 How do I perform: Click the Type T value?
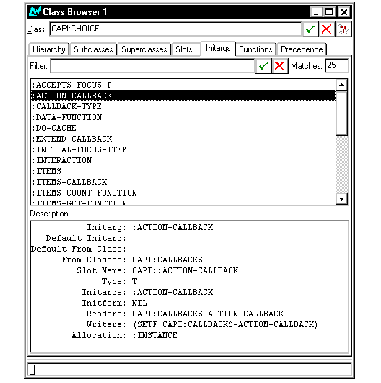tap(134, 281)
